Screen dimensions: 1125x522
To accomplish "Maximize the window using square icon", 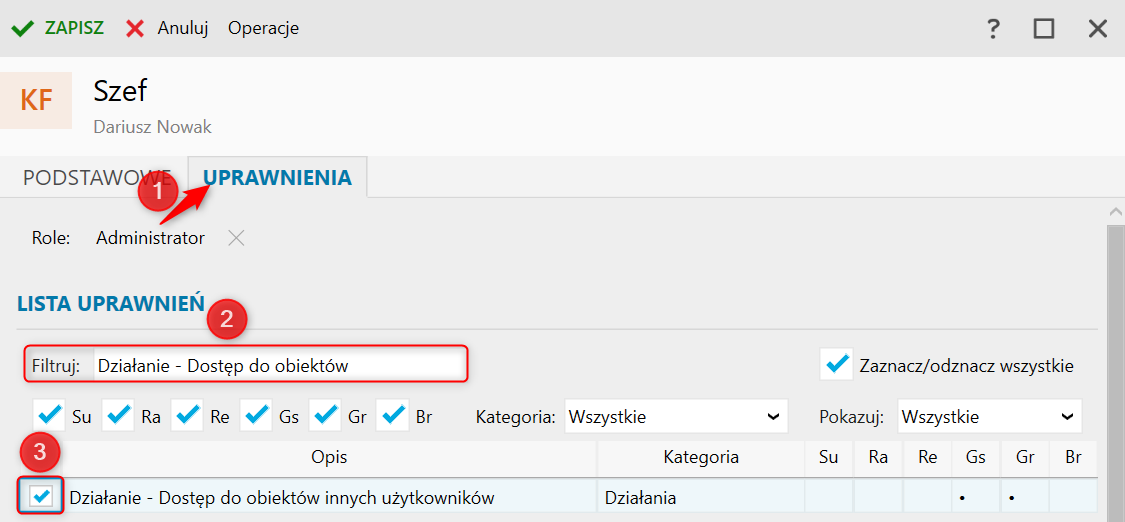I will (1044, 28).
